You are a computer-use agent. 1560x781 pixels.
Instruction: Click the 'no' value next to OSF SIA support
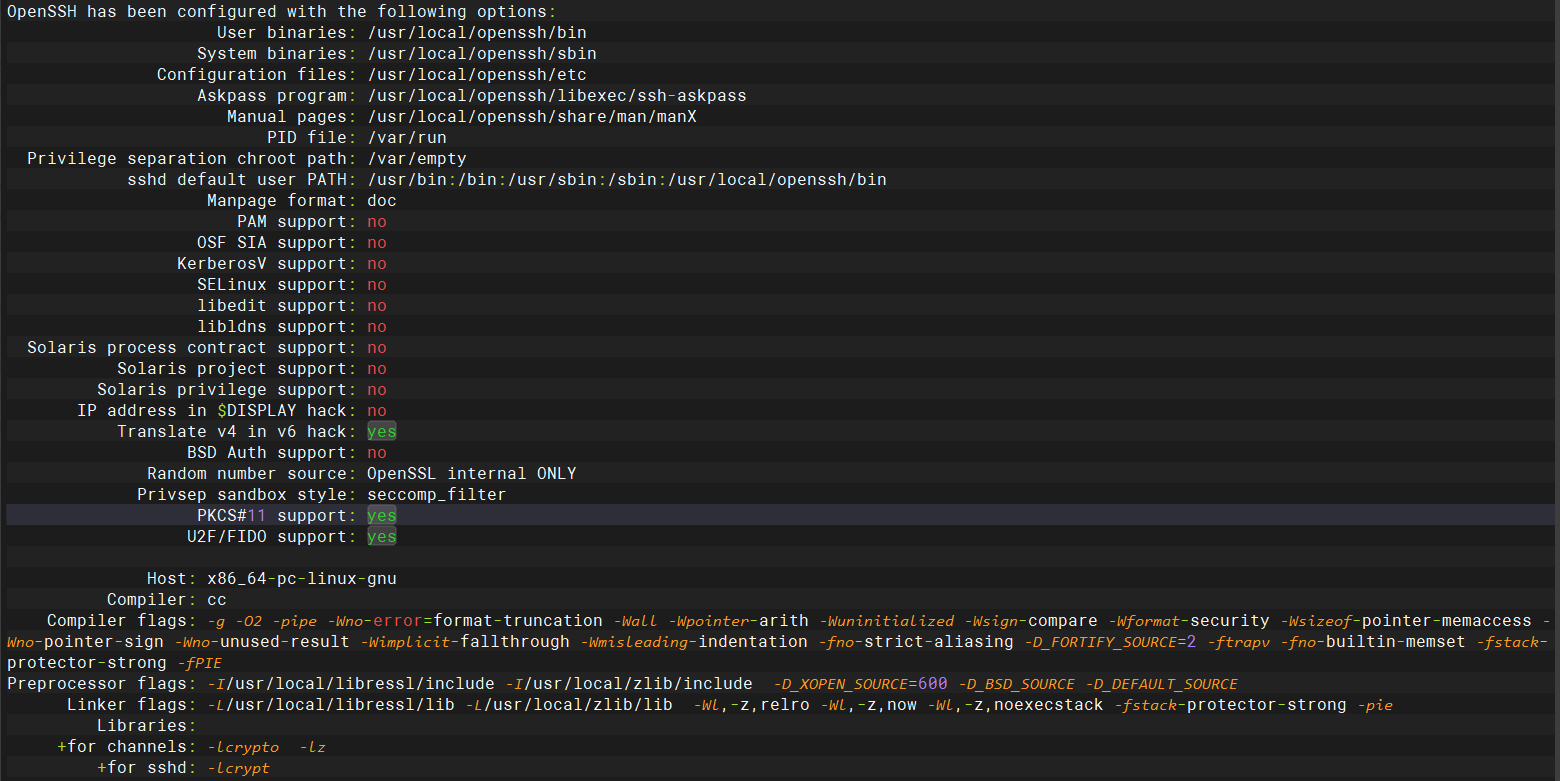click(377, 243)
